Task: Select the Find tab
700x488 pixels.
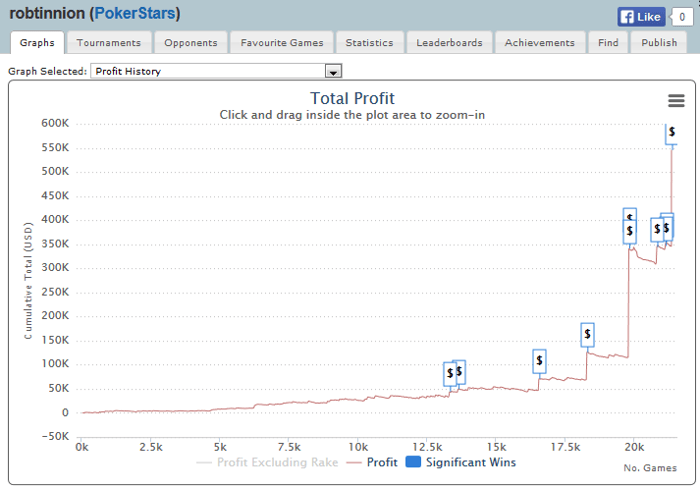Action: coord(608,43)
